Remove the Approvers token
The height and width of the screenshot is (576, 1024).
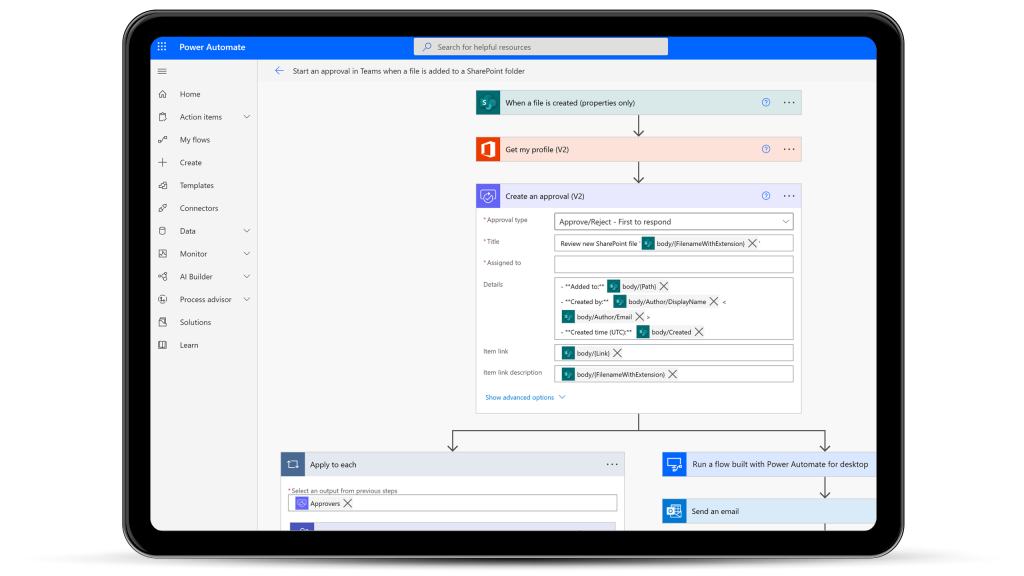coord(348,503)
